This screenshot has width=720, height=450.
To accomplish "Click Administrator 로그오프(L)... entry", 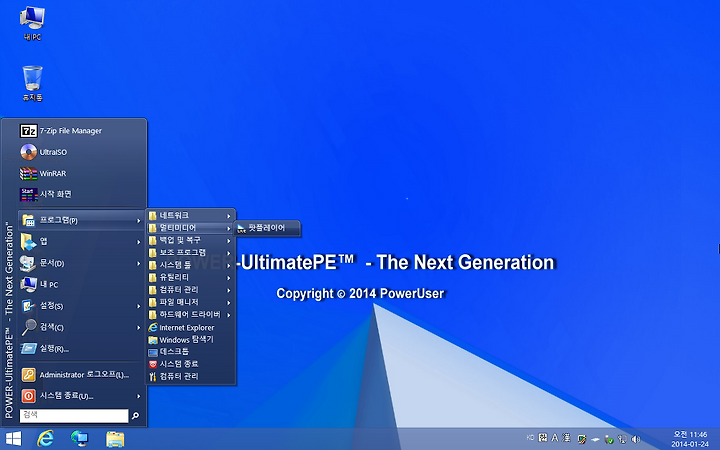I will click(82, 375).
